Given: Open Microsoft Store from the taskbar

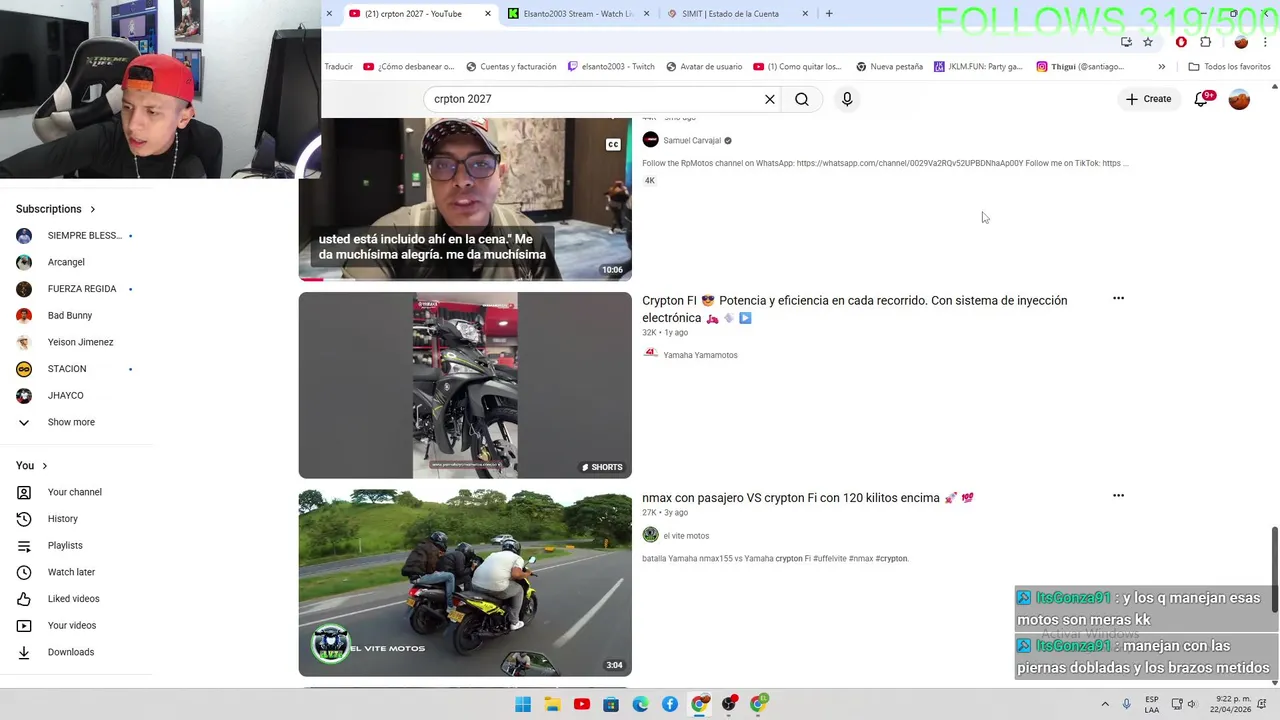Looking at the screenshot, I should 611,704.
